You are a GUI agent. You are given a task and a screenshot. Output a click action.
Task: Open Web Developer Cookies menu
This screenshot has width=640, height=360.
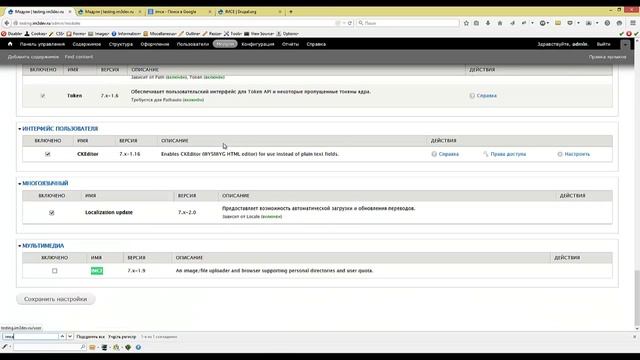tap(36, 34)
